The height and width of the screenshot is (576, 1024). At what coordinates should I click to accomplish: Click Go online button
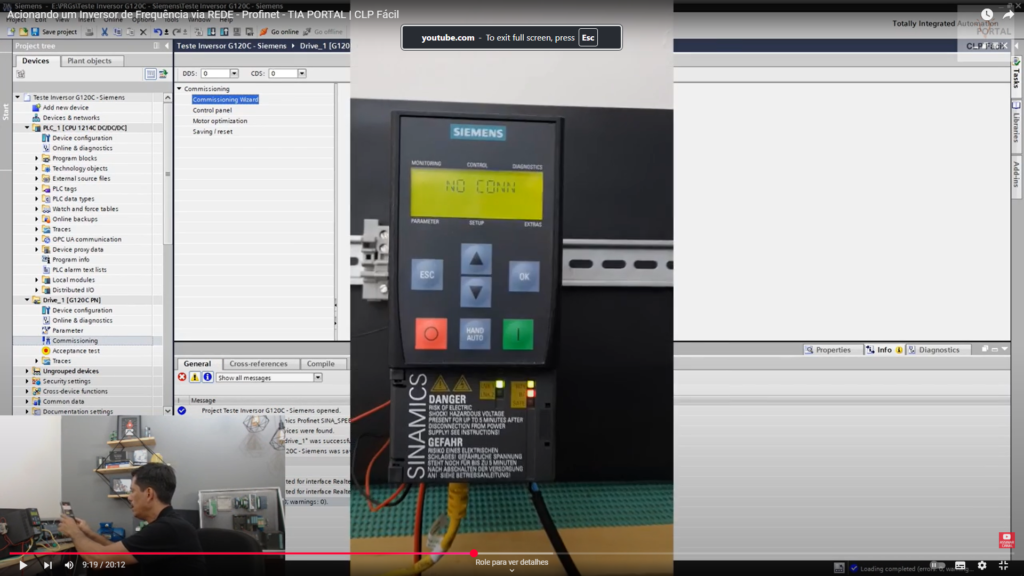coord(279,31)
